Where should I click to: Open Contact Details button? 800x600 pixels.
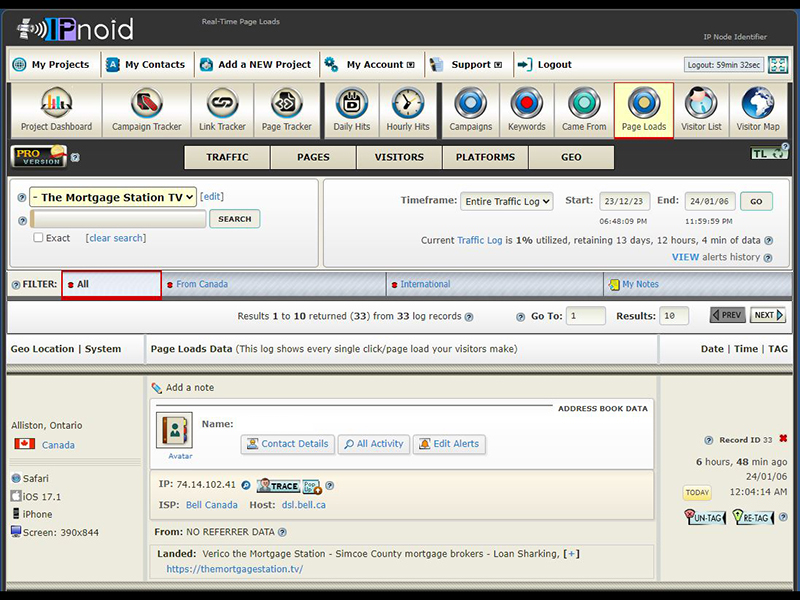tap(288, 444)
